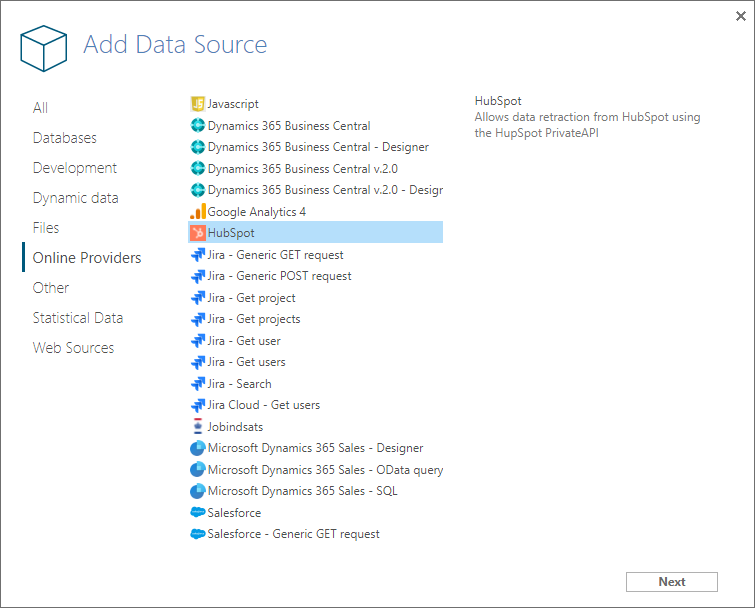Pick the Jira - Get projects entry
This screenshot has width=755, height=608.
click(315, 319)
